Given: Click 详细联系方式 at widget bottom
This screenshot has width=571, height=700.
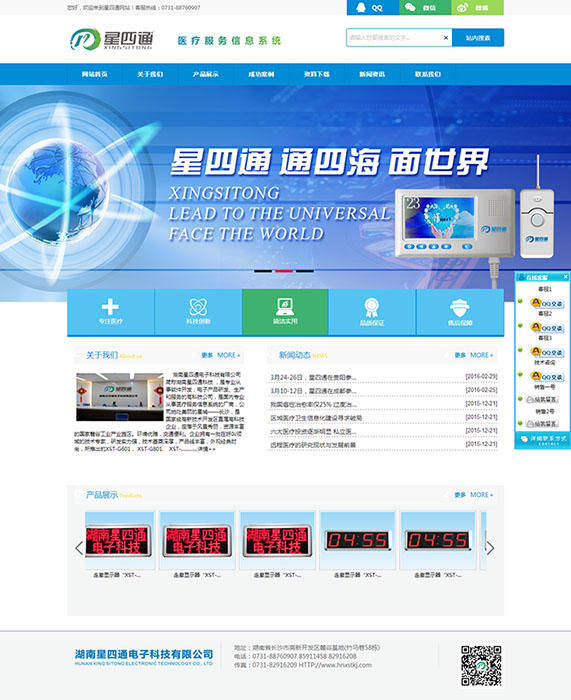Looking at the screenshot, I should [x=543, y=440].
